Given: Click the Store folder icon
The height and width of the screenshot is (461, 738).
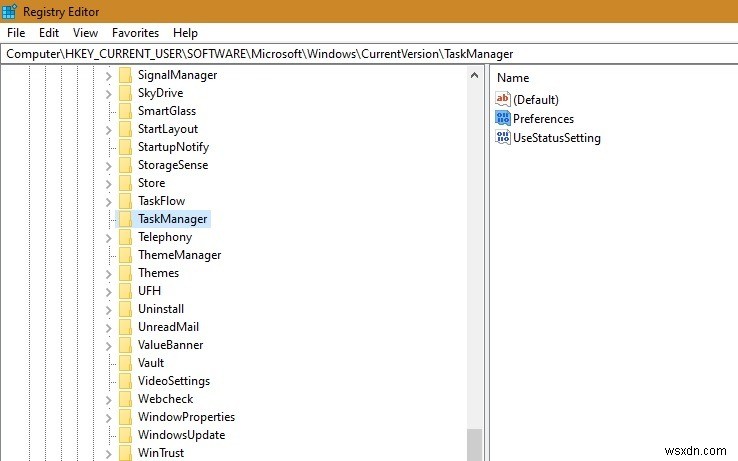Looking at the screenshot, I should pos(125,183).
